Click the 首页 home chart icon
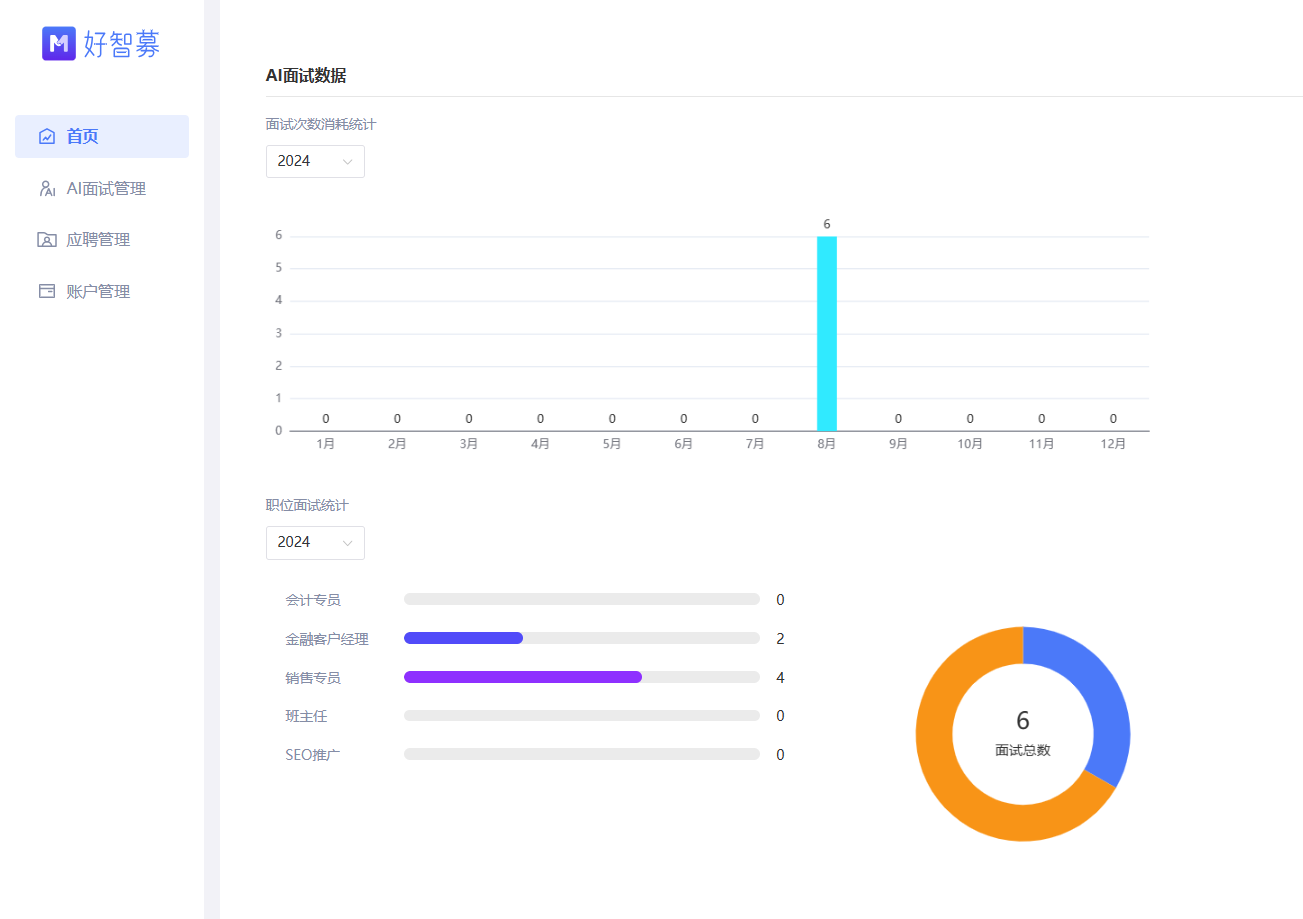1303x919 pixels. point(47,137)
